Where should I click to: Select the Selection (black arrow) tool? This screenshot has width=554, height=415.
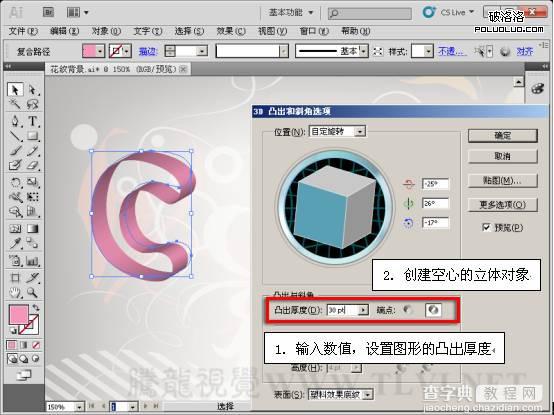15,90
